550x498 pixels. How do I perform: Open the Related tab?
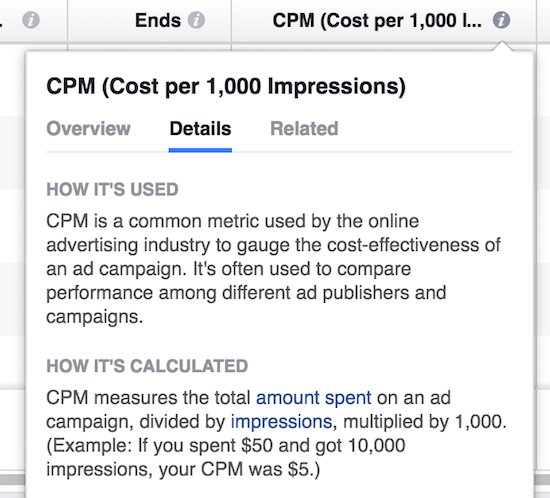(x=304, y=128)
